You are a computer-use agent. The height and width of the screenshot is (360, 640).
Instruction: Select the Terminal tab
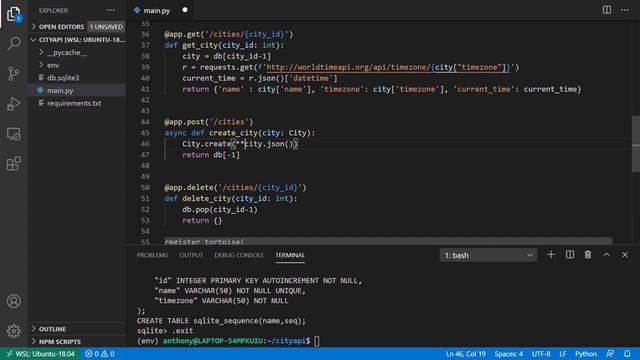tap(290, 255)
